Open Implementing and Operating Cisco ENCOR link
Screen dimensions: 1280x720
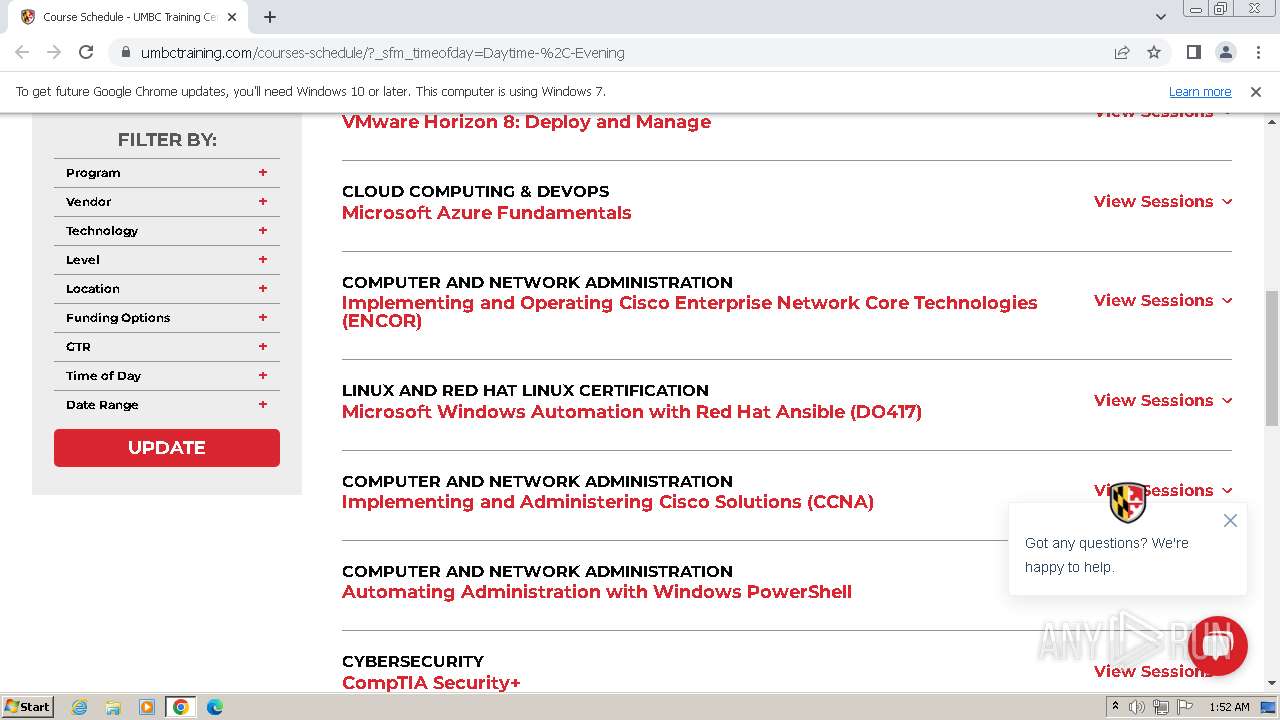click(690, 312)
